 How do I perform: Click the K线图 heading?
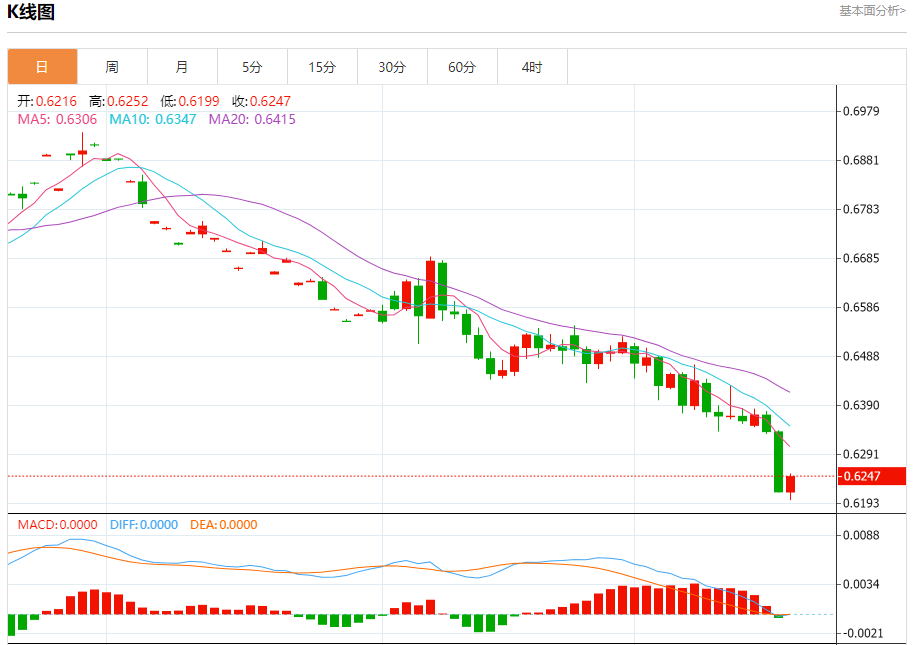tap(31, 12)
